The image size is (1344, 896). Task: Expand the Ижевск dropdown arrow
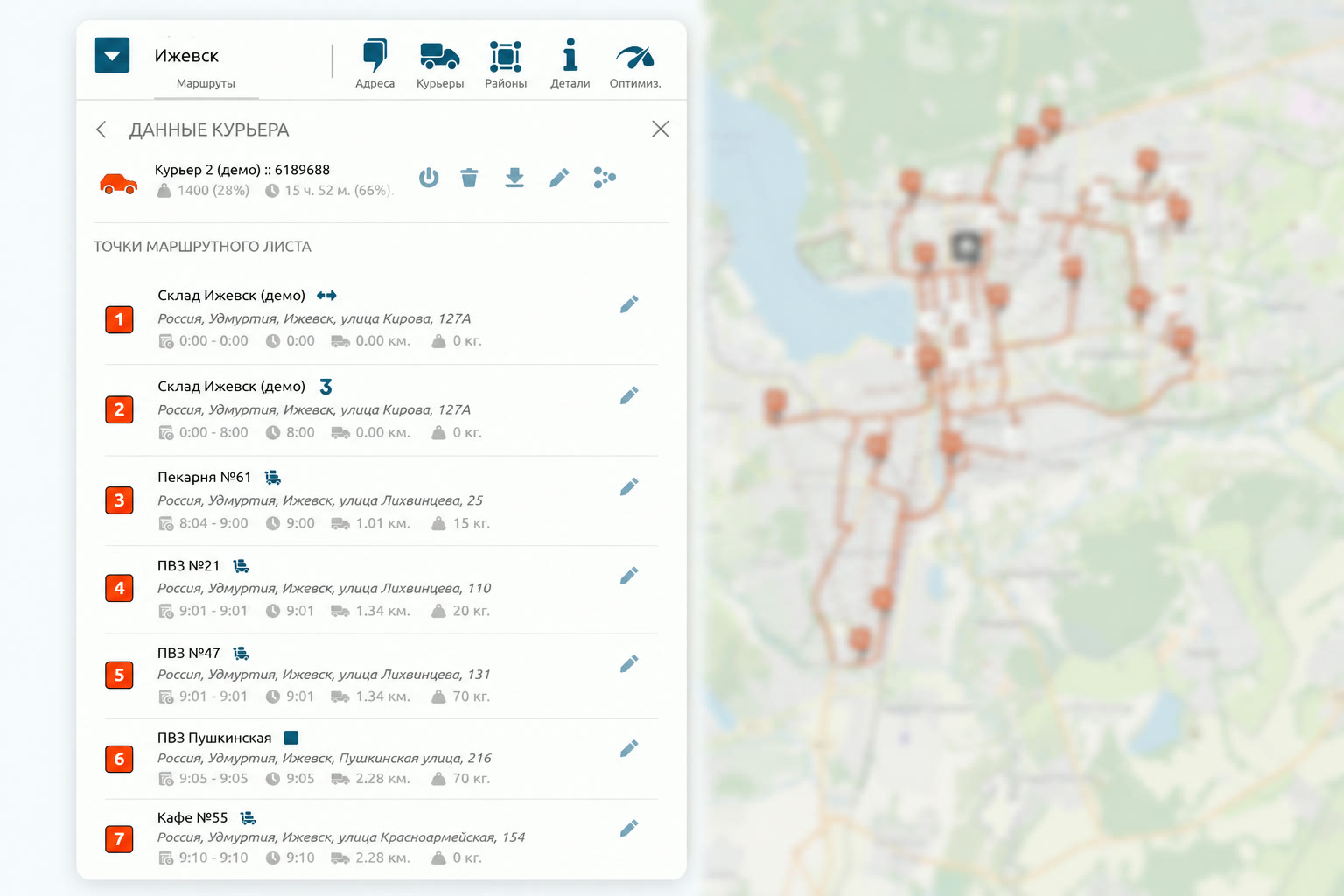[x=112, y=55]
